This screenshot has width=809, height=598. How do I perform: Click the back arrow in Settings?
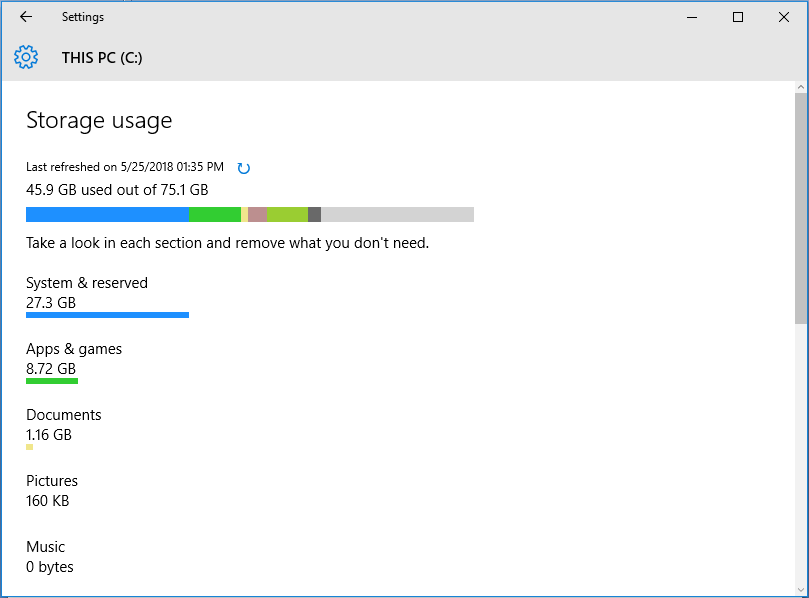point(25,17)
